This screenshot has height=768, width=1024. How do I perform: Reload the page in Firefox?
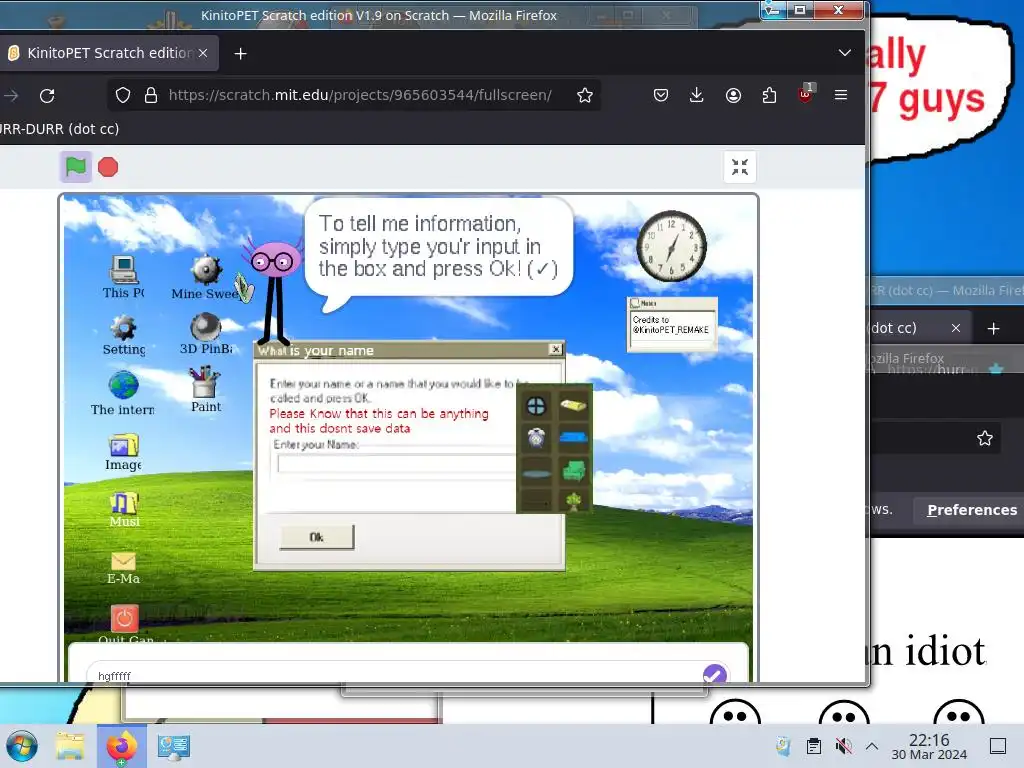(x=47, y=95)
